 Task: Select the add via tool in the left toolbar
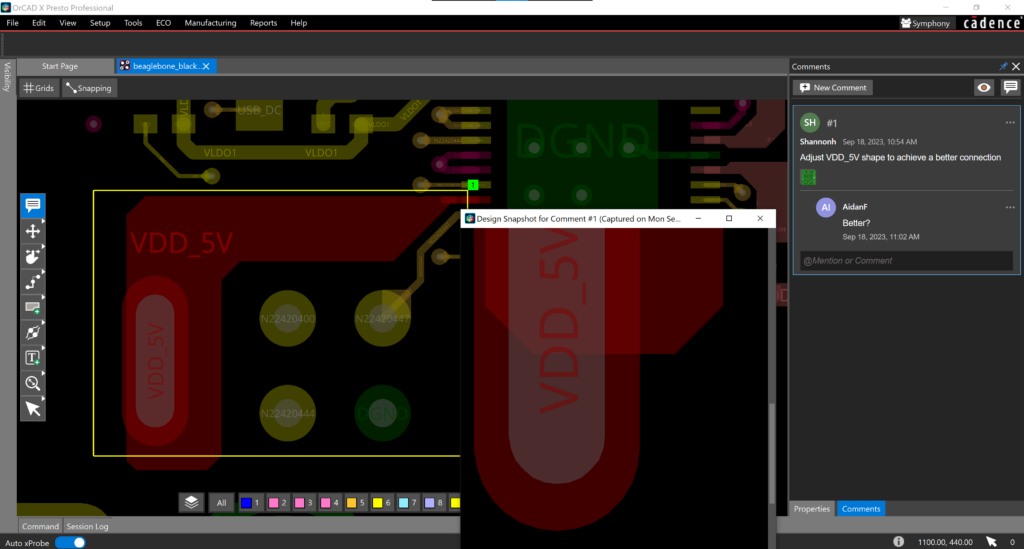click(x=33, y=333)
